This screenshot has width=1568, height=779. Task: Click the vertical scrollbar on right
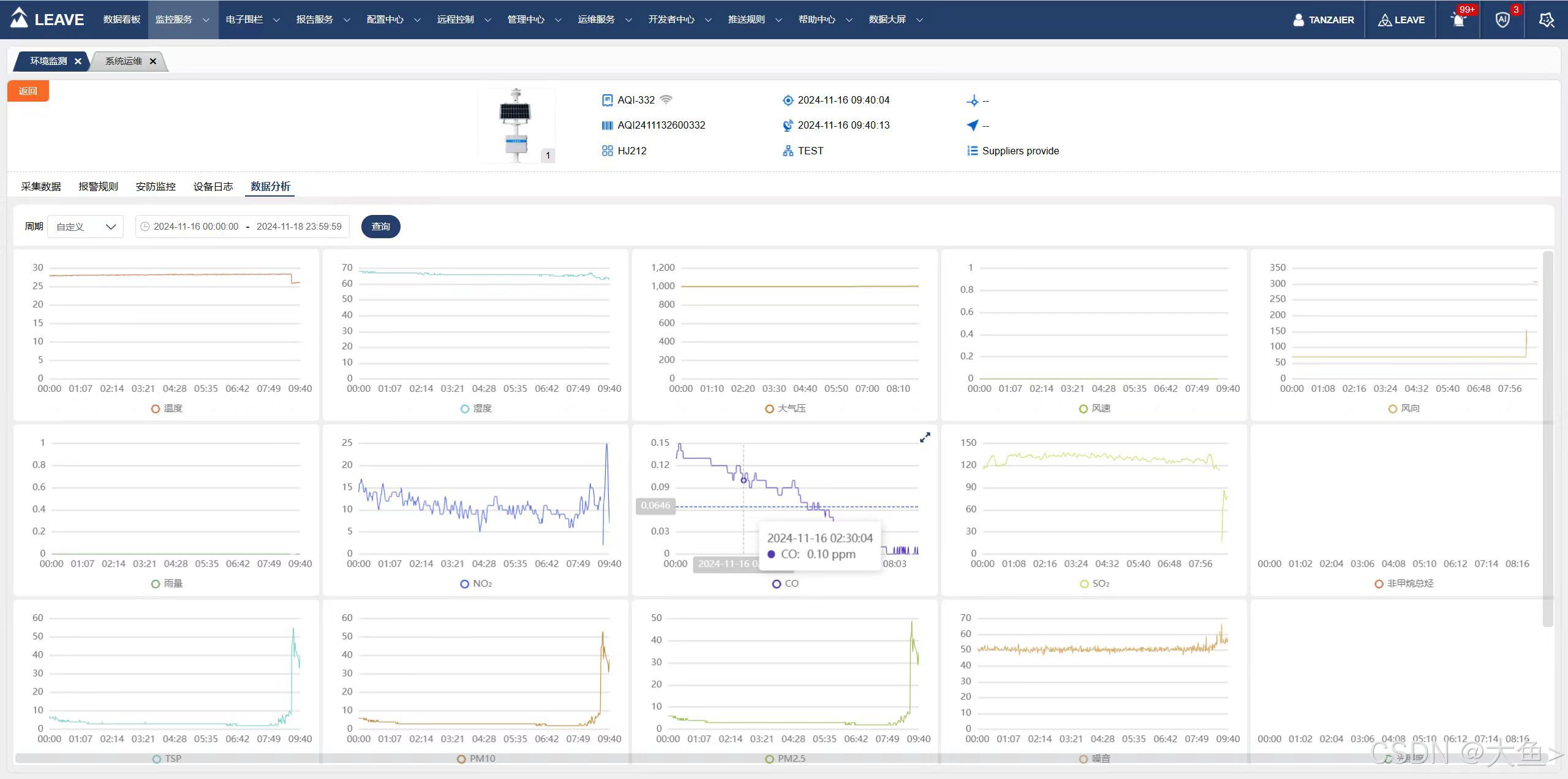click(x=1548, y=438)
